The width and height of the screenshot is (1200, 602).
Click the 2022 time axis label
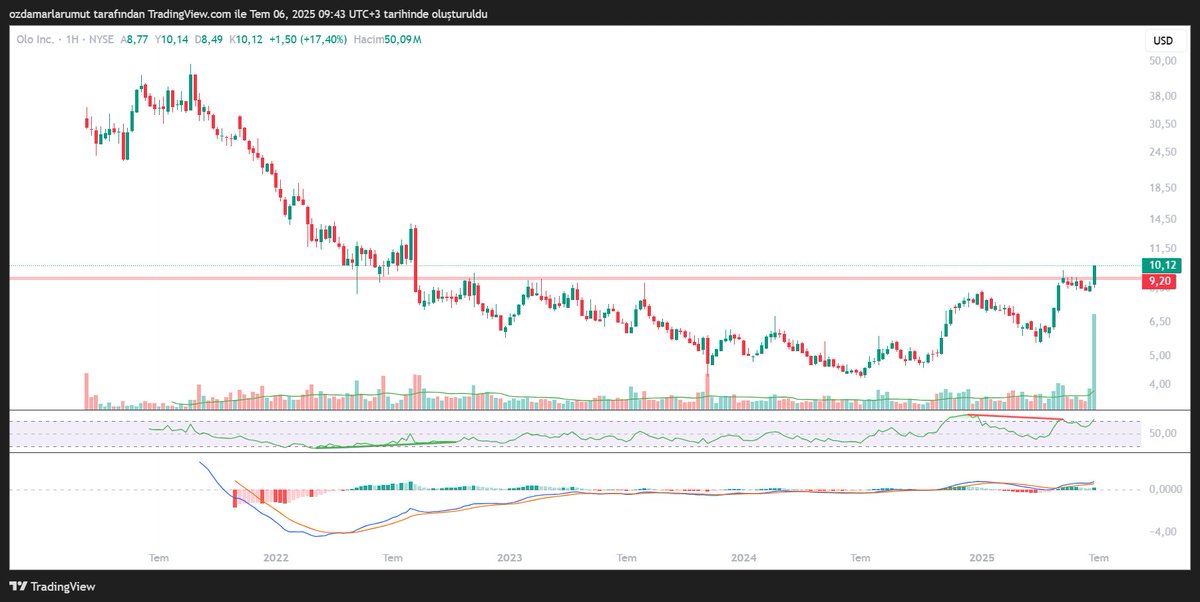[x=276, y=556]
